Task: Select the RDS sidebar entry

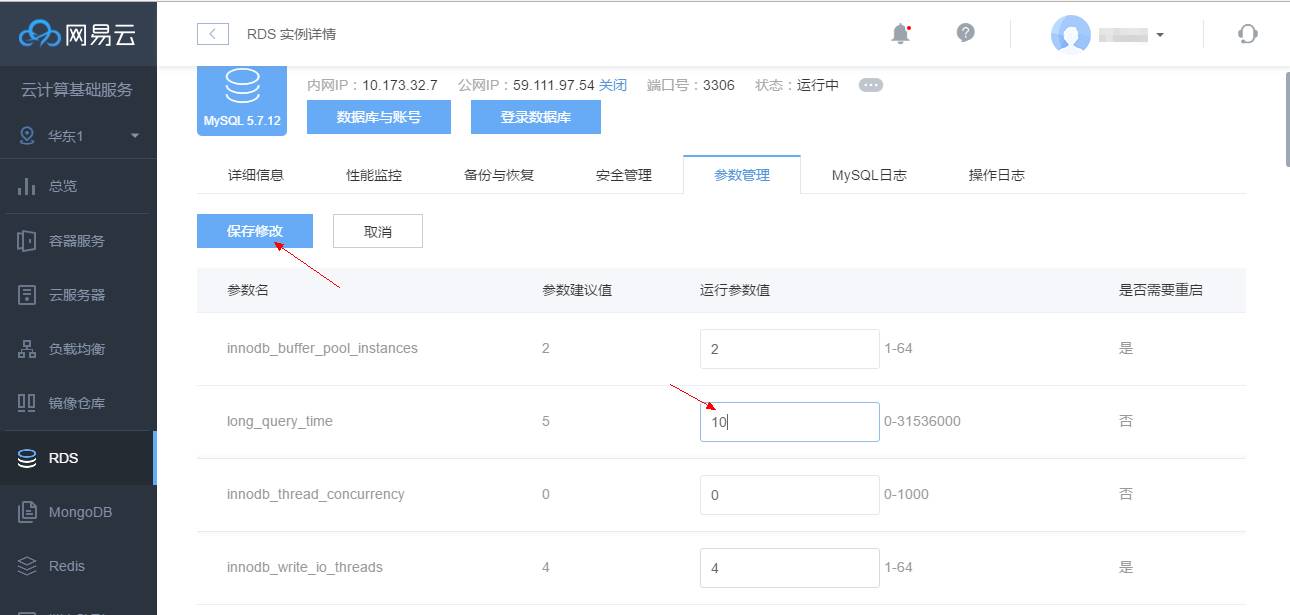Action: [60, 457]
